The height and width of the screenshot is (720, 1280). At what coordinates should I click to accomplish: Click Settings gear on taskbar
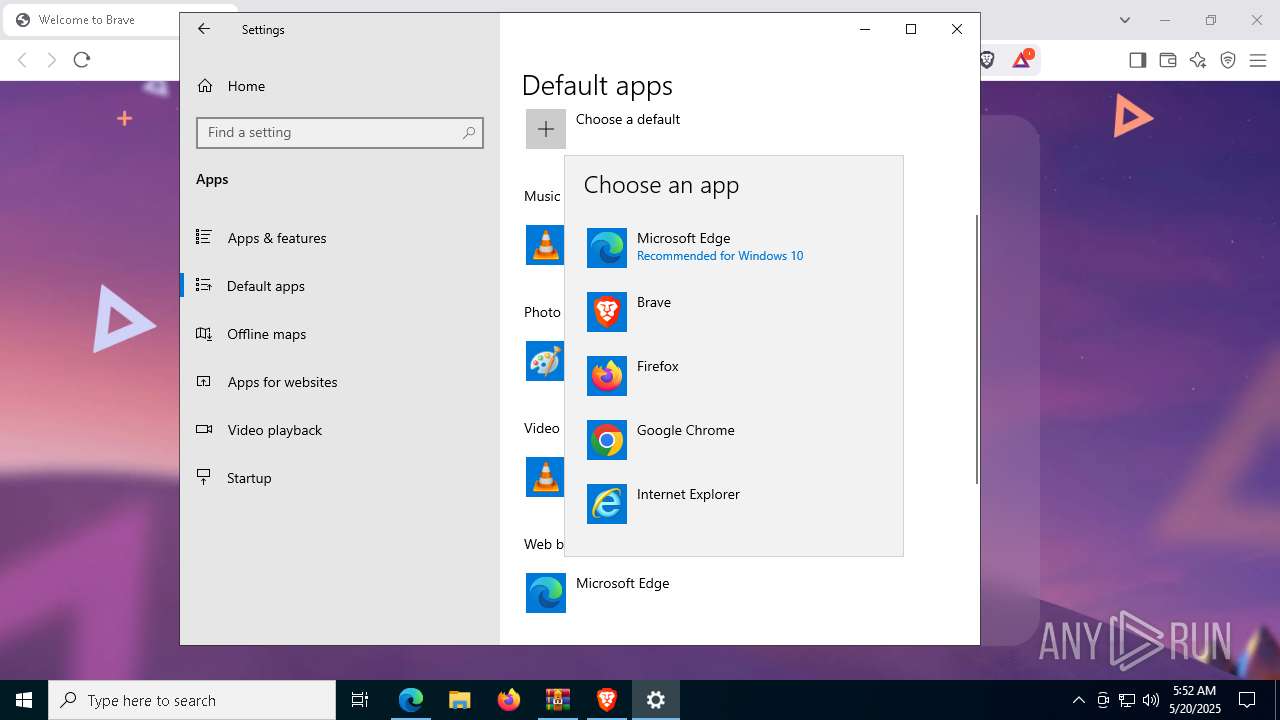(x=656, y=700)
